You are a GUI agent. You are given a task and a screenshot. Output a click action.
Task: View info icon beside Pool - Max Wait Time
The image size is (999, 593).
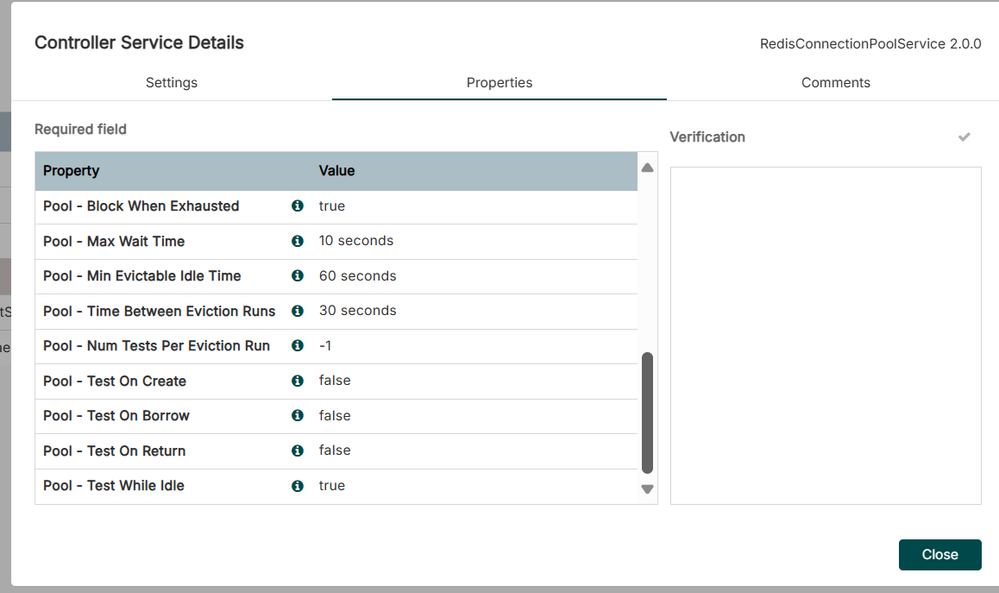click(297, 241)
